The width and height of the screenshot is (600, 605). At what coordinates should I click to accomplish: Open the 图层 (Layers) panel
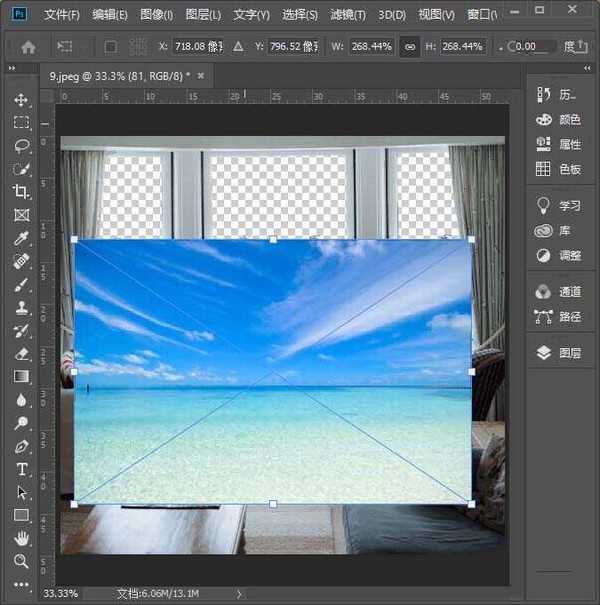(560, 353)
